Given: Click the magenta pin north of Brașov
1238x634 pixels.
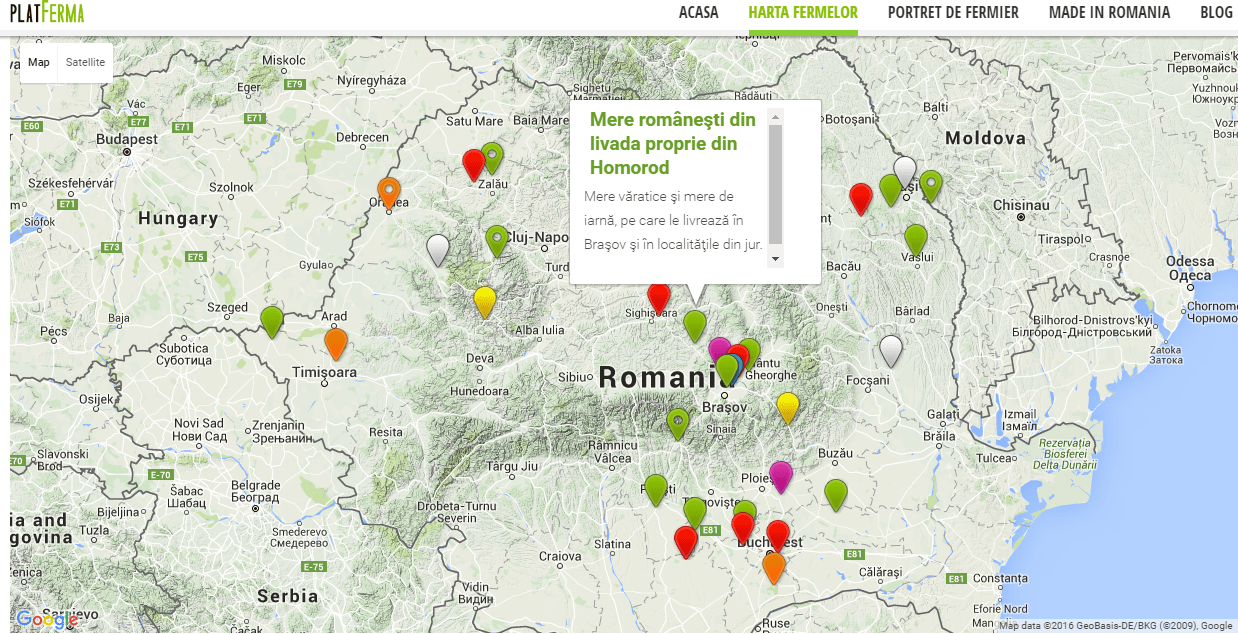Looking at the screenshot, I should pos(720,350).
